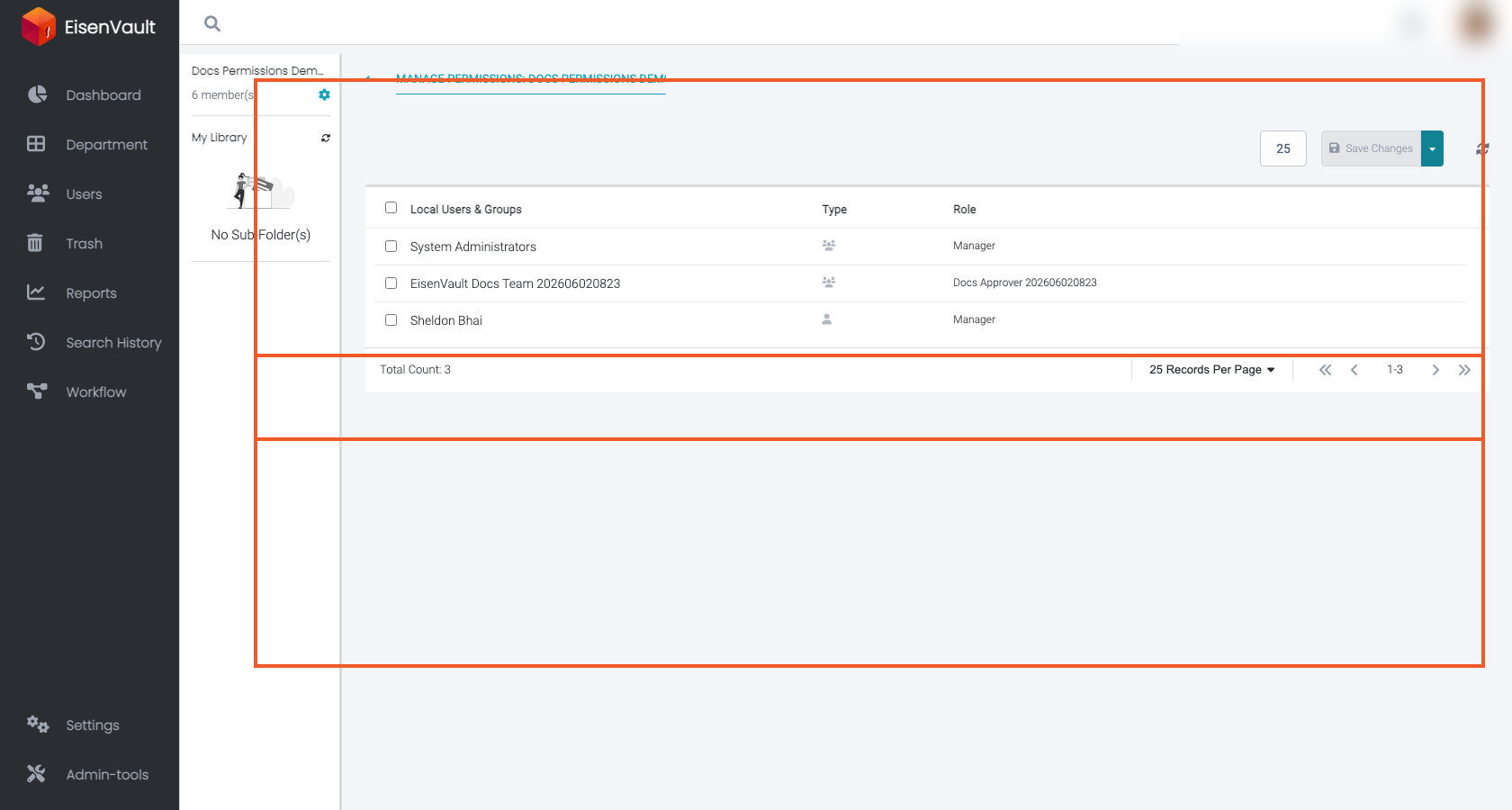Click the Users group icon

tap(38, 193)
